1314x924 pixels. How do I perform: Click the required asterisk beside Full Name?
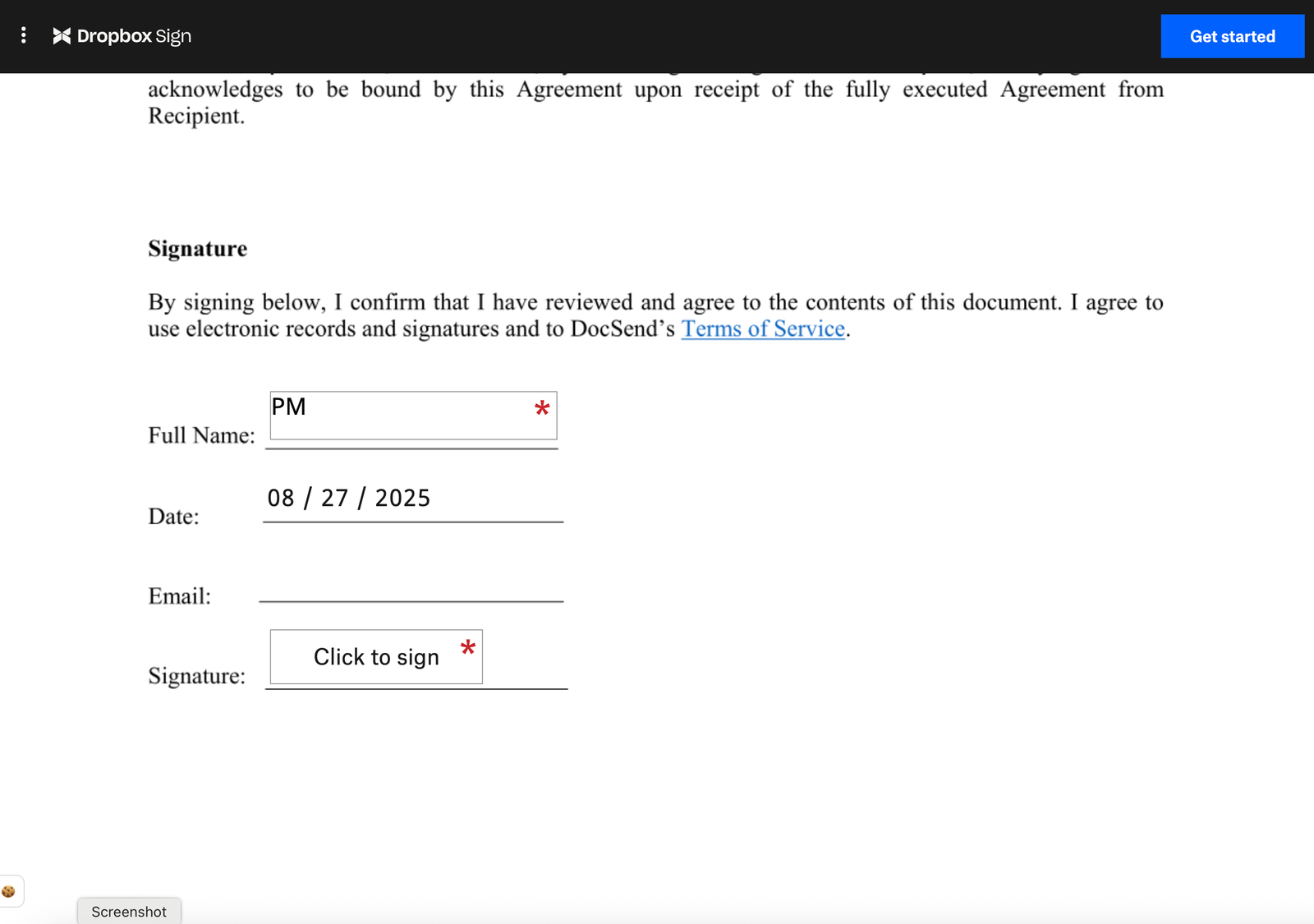542,408
